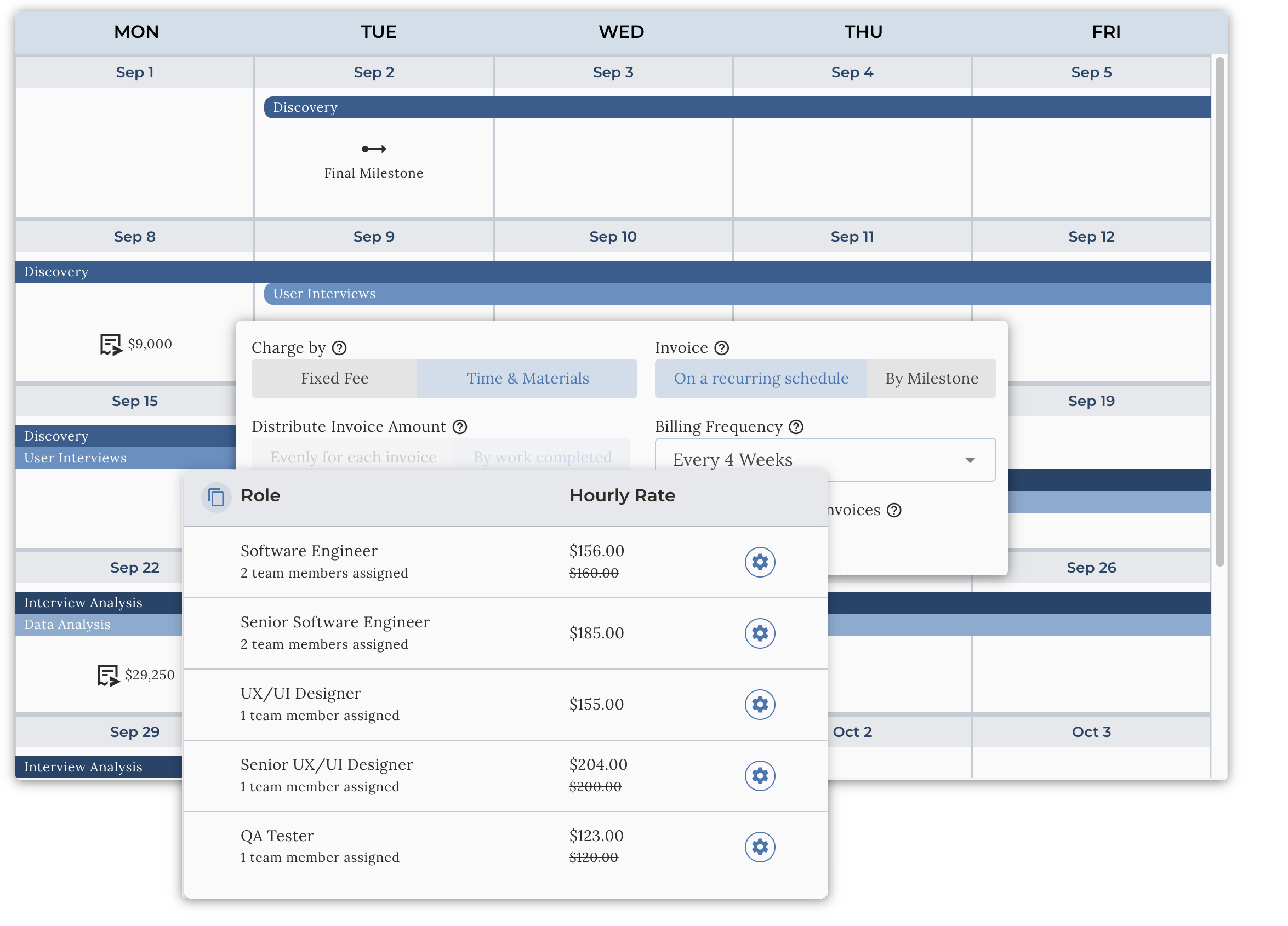Screen dimensions: 1288x926
Task: Click the $29,250 invoice icon
Action: [108, 676]
